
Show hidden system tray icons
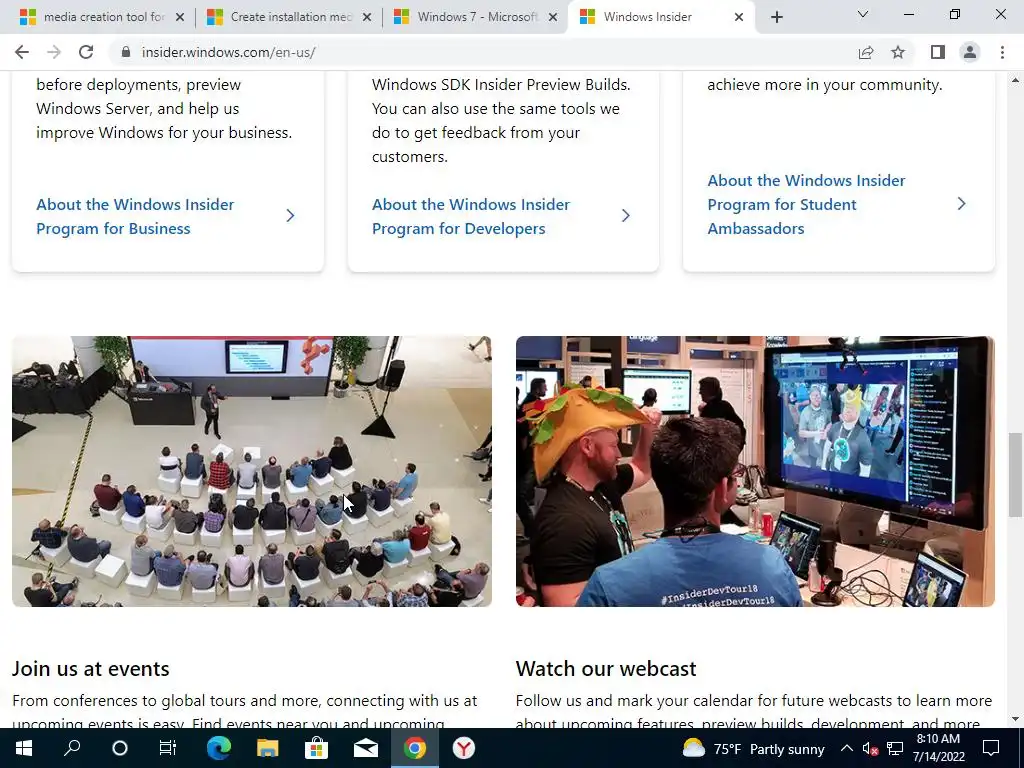[x=846, y=748]
